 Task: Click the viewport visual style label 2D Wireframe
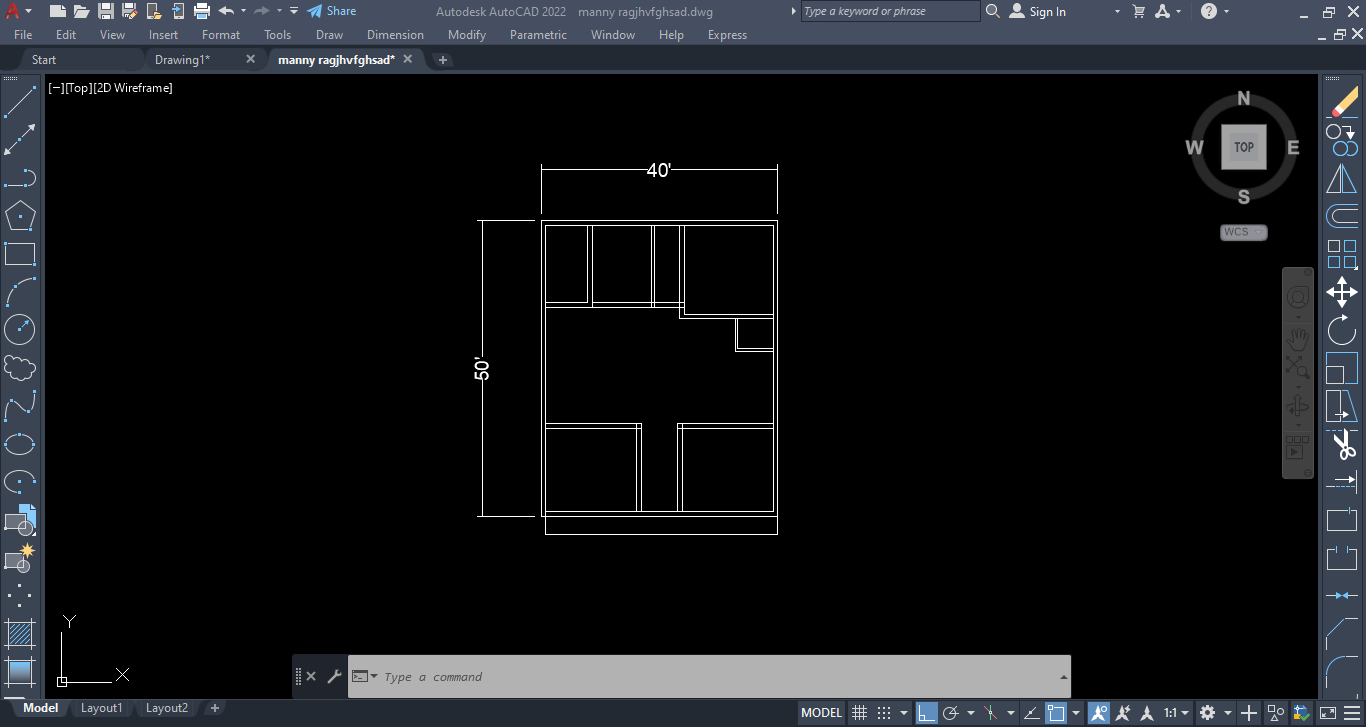click(x=133, y=88)
